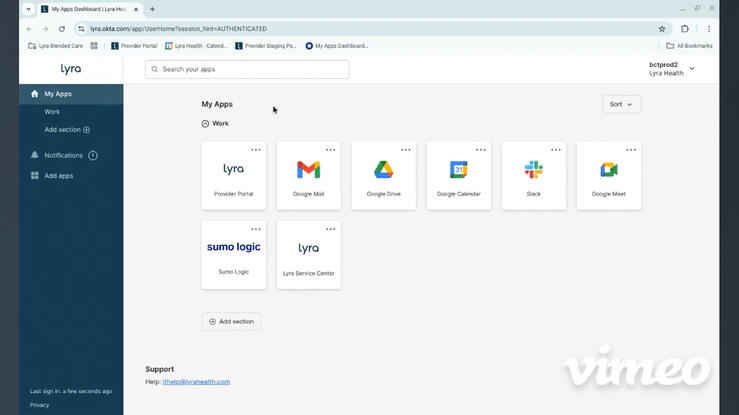Launch Google Meet app
739x415 pixels.
[x=608, y=176]
